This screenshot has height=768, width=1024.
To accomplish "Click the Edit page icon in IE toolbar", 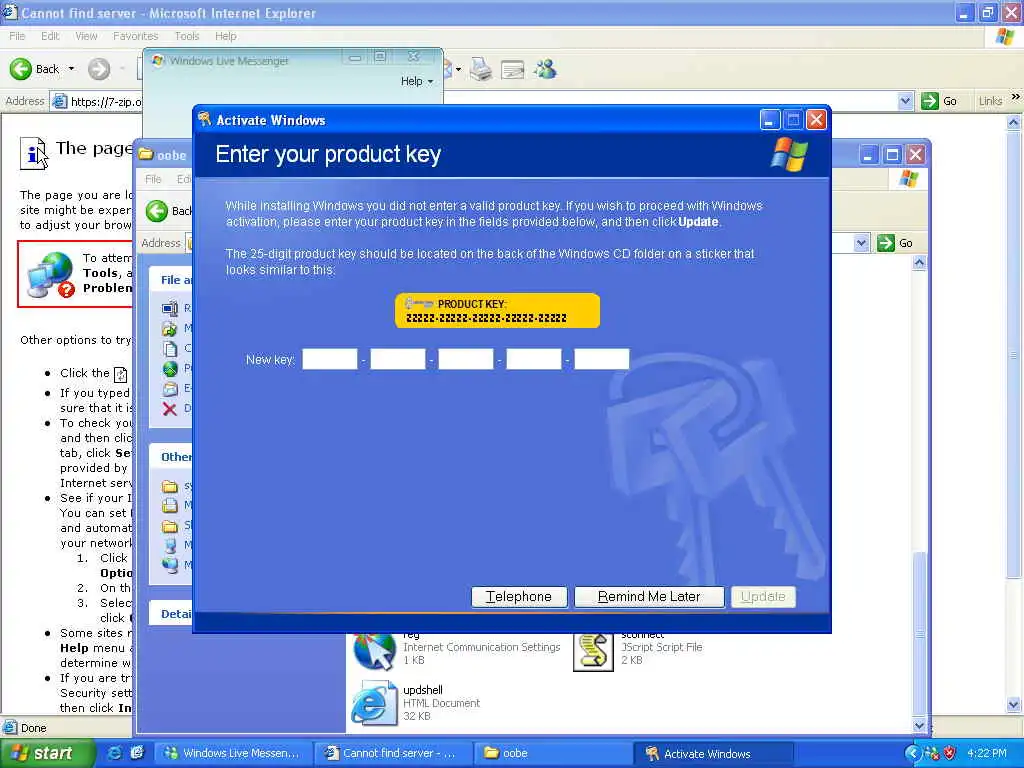I will (x=513, y=69).
